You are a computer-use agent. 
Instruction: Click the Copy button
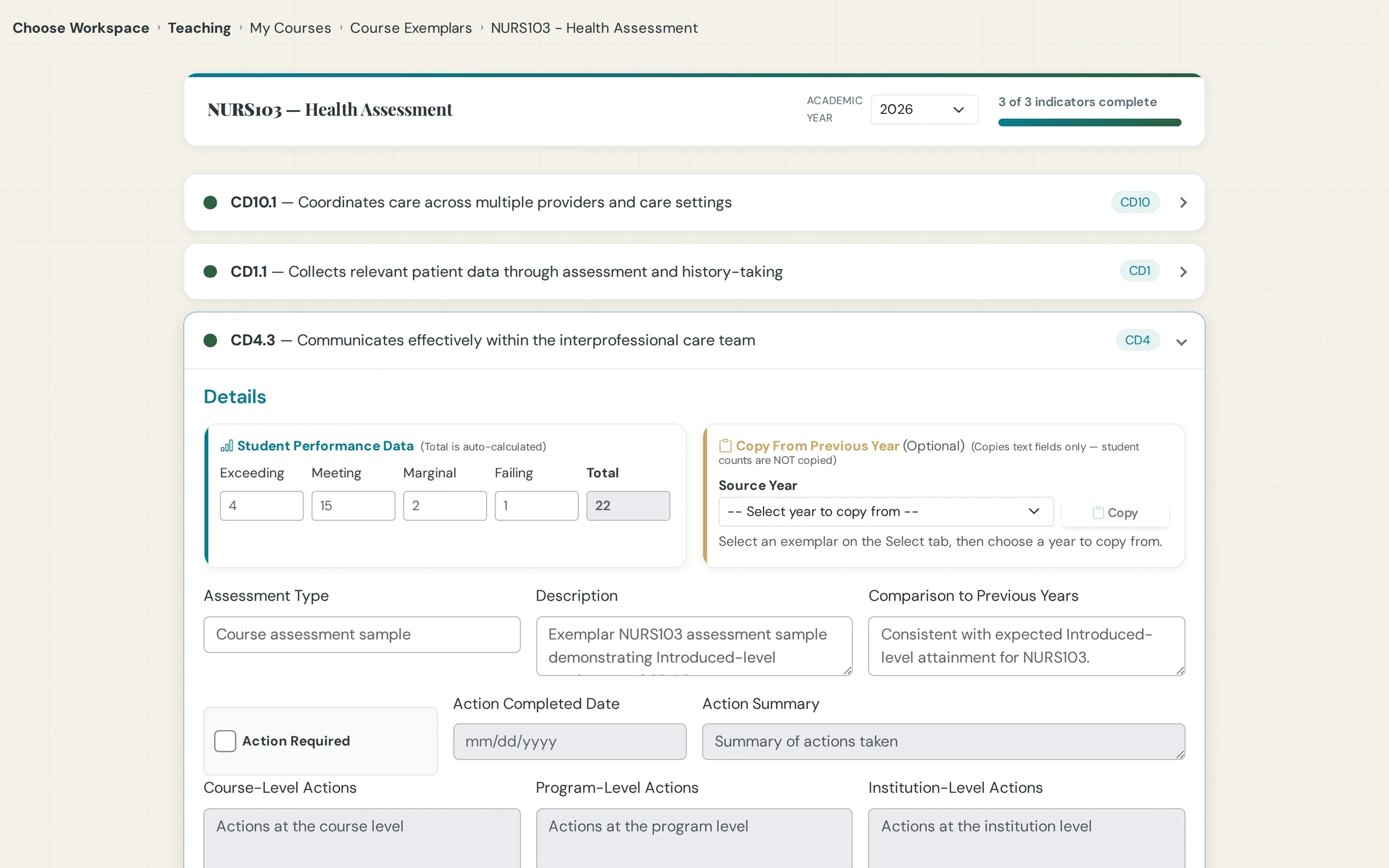pos(1114,513)
